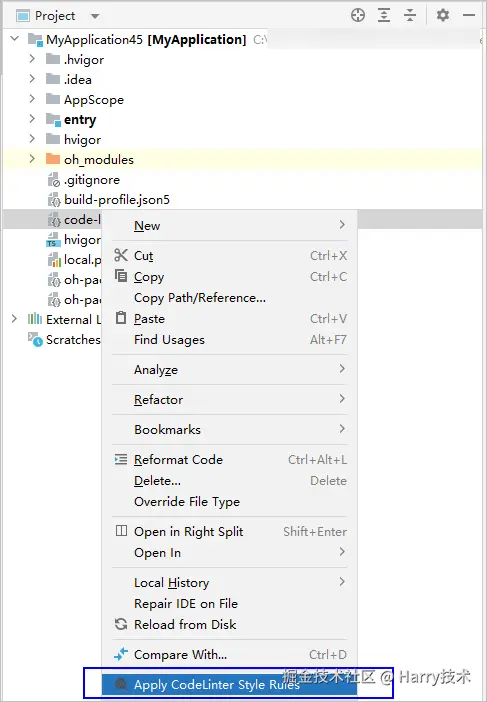Click the Expand All icon
The height and width of the screenshot is (702, 487).
384,16
